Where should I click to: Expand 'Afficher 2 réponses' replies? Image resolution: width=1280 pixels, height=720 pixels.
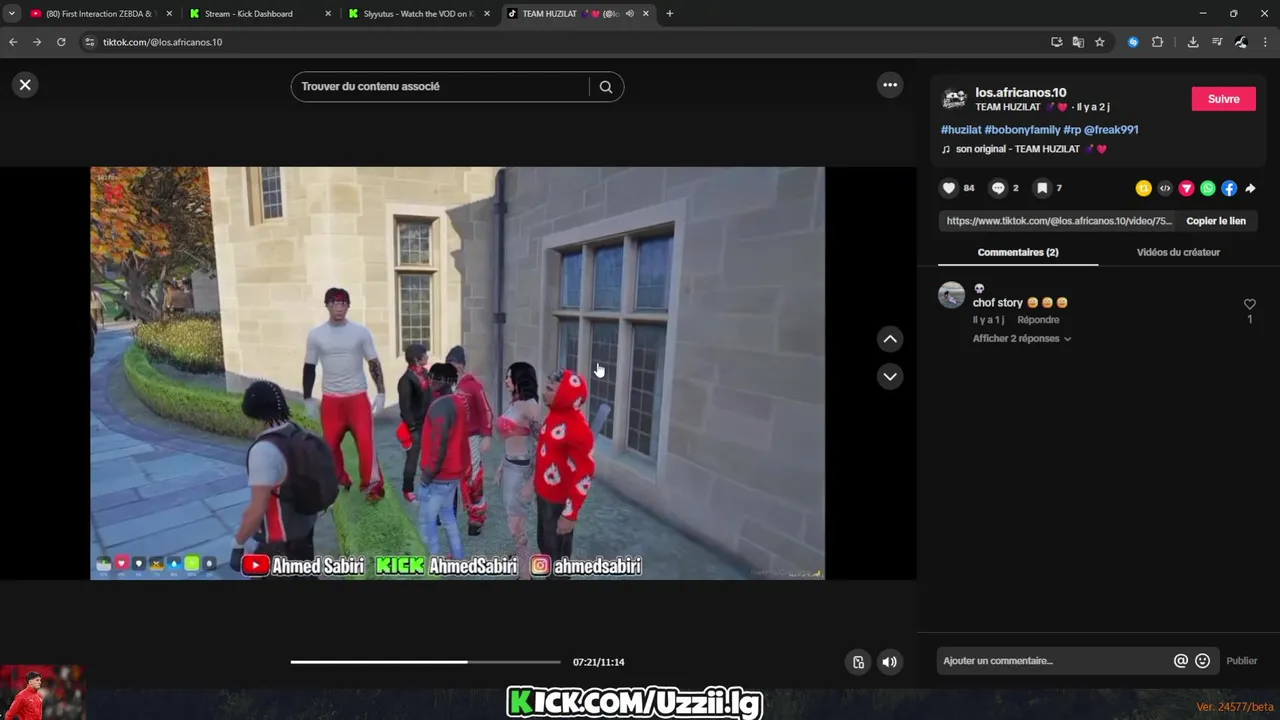(x=1022, y=339)
